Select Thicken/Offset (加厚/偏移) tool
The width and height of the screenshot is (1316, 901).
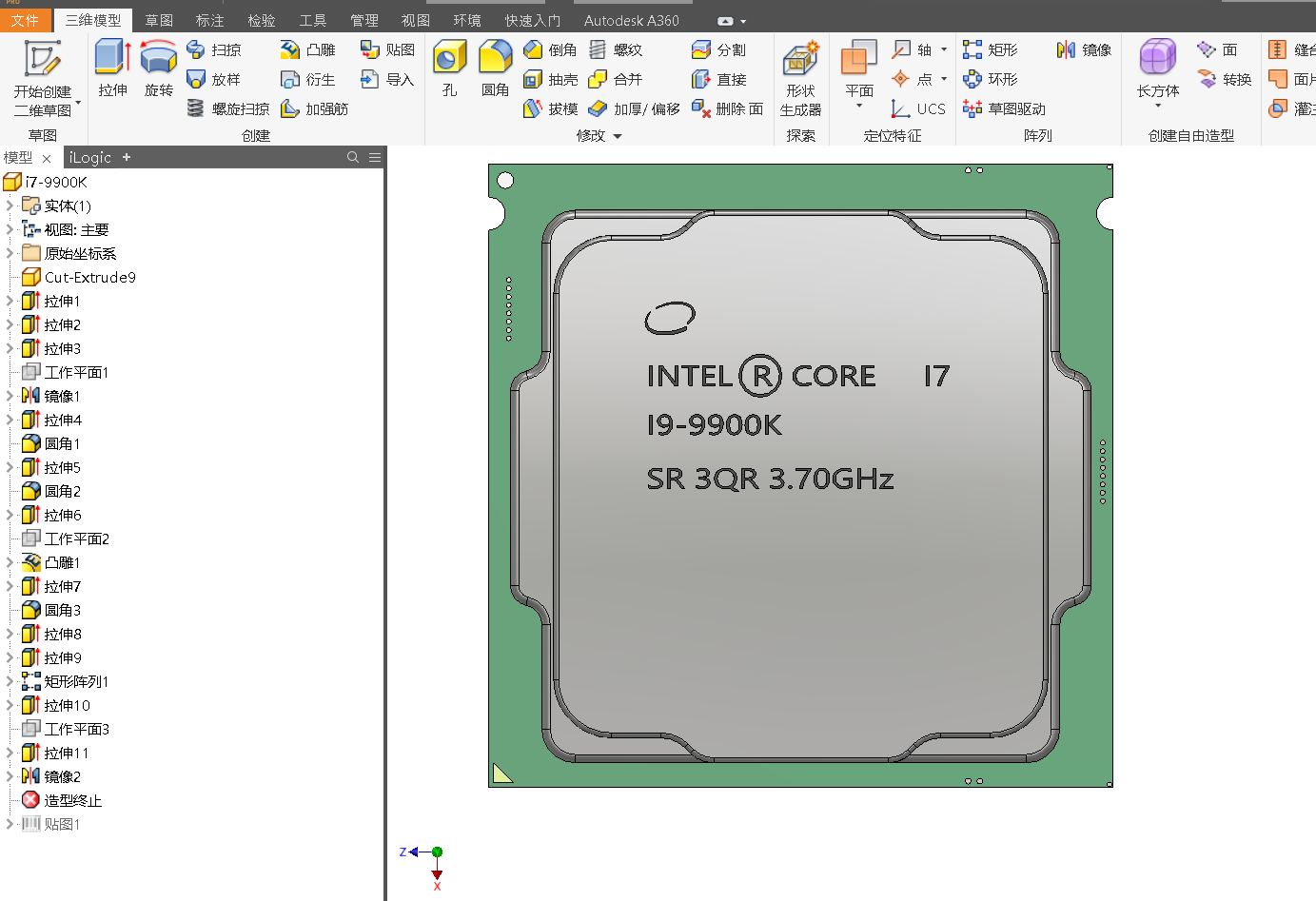click(635, 108)
